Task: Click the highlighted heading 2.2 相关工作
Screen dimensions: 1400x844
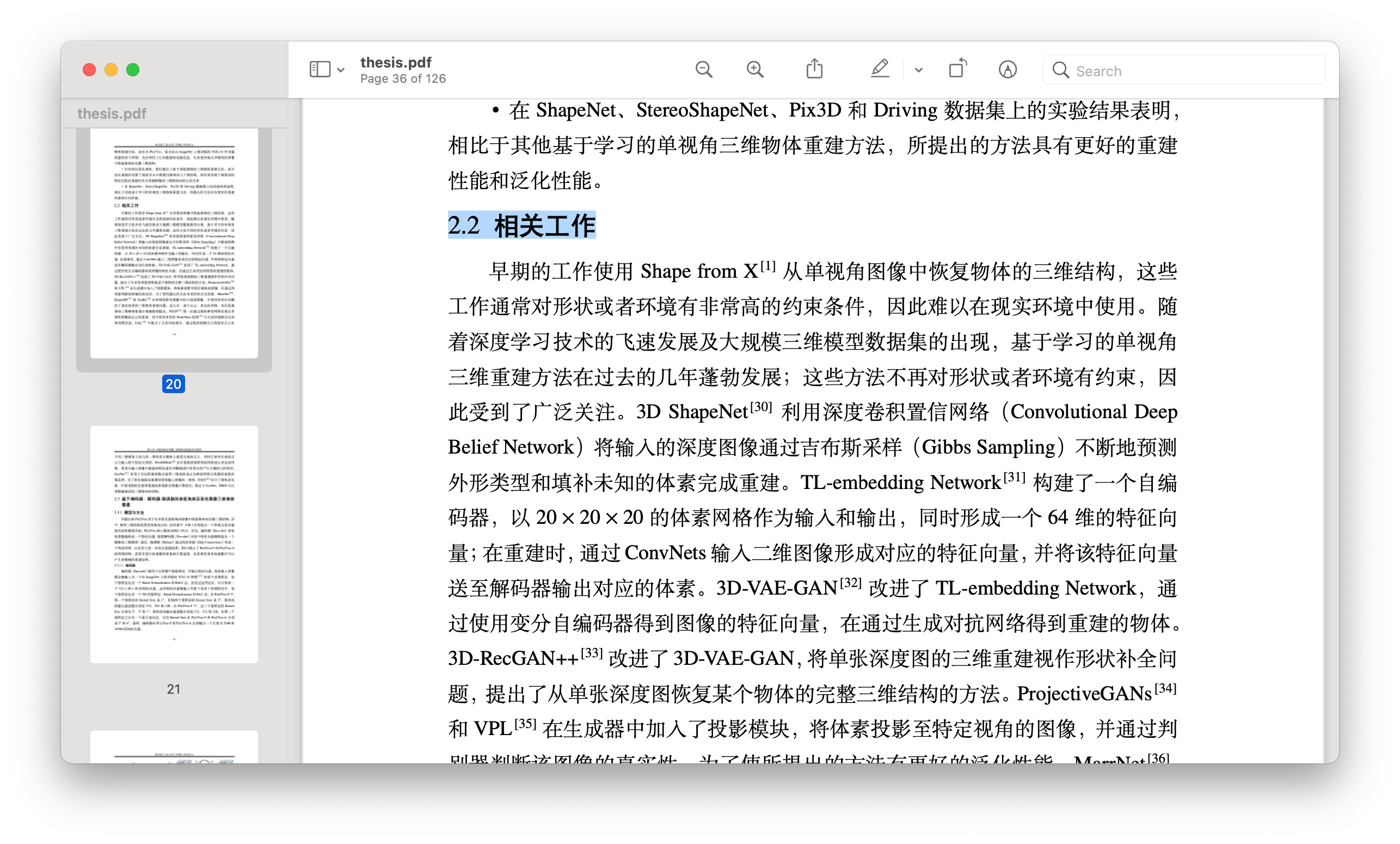Action: [x=521, y=225]
